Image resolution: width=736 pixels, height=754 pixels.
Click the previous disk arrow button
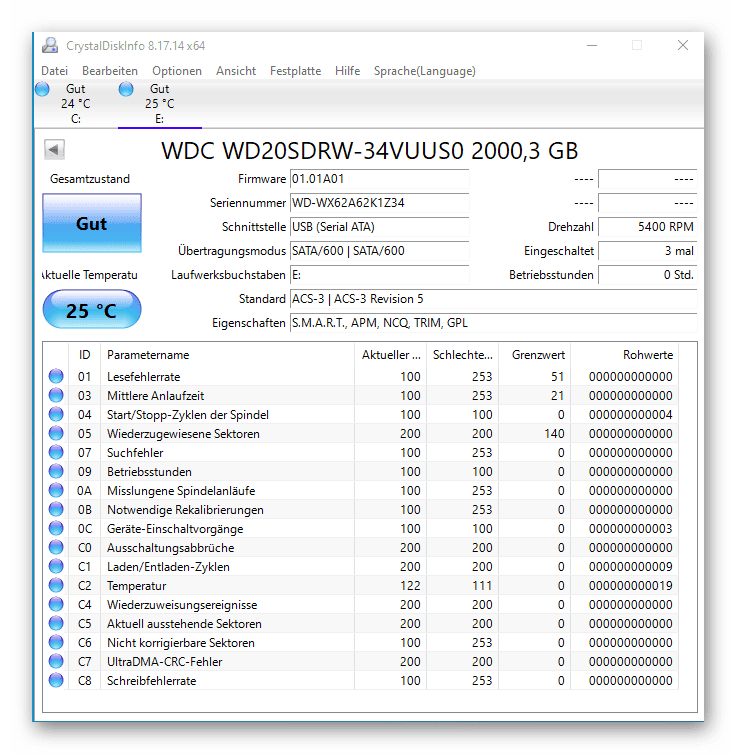[x=54, y=150]
